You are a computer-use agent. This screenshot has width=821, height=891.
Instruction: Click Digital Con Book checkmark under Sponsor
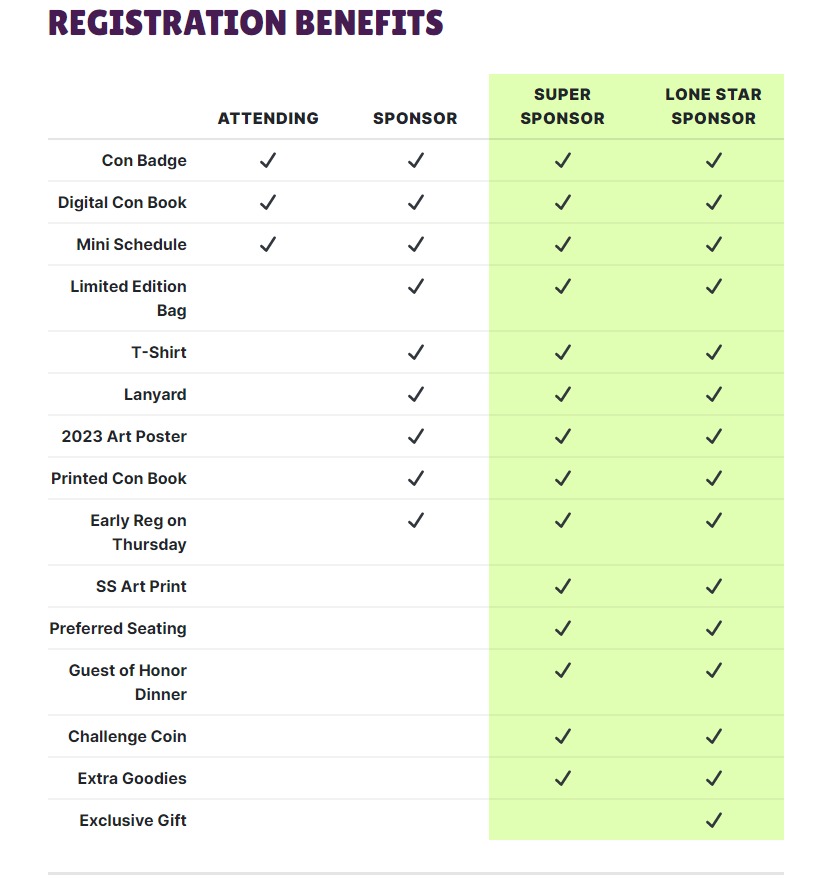click(x=416, y=202)
